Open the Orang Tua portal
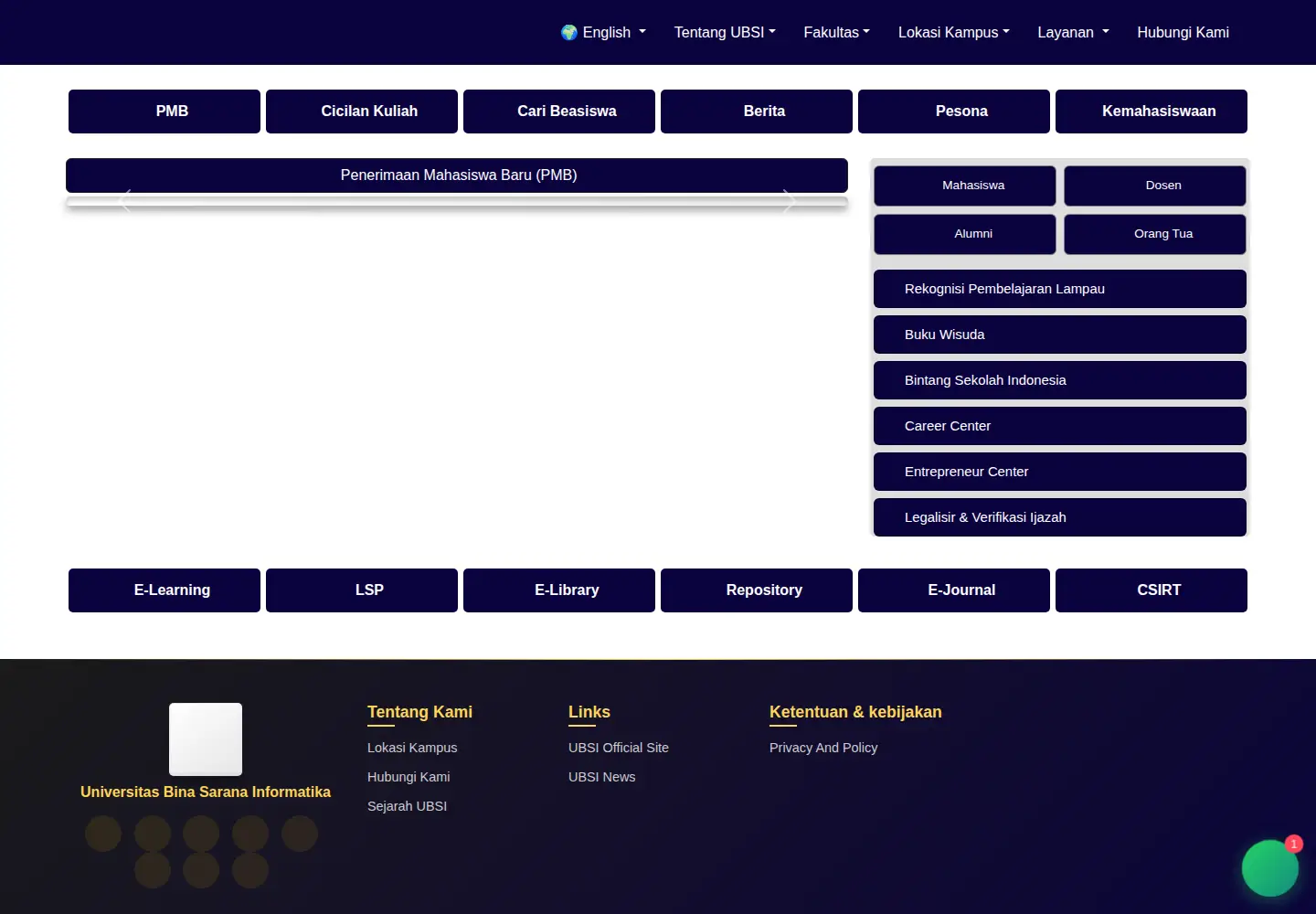Screen dimensions: 1316x914 click(x=1155, y=234)
